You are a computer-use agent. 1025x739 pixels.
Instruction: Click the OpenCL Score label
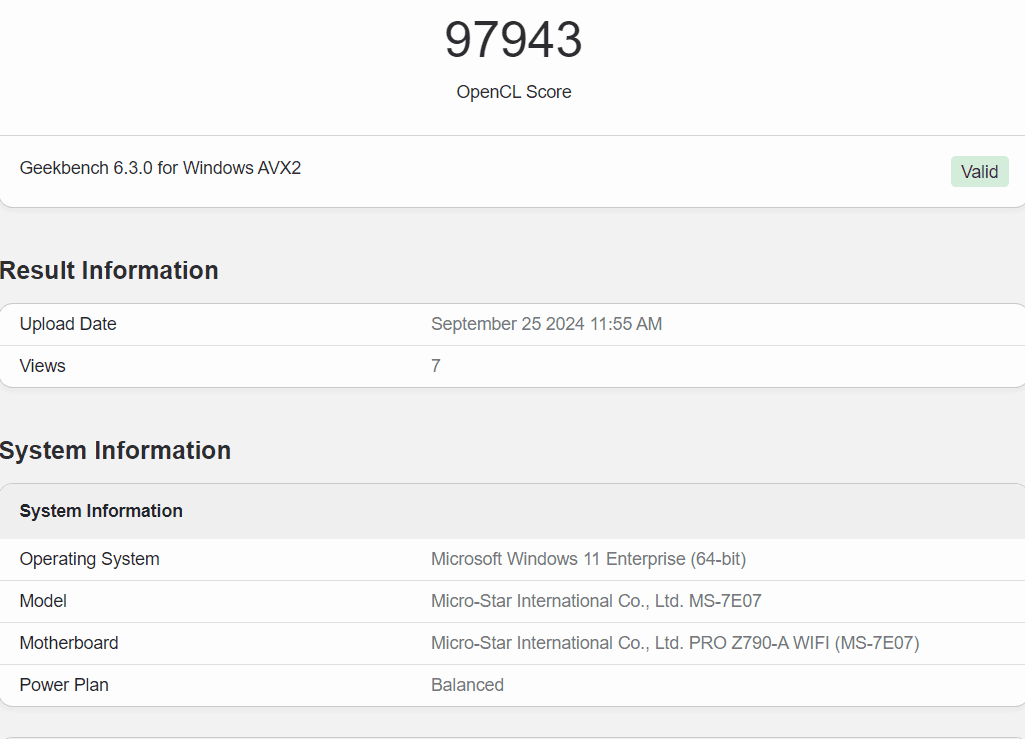point(513,92)
